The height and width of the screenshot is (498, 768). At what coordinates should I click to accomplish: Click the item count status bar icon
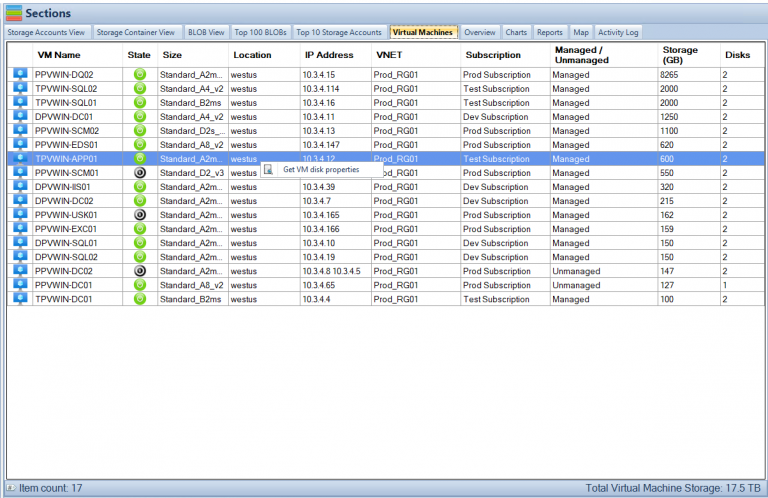[11, 488]
